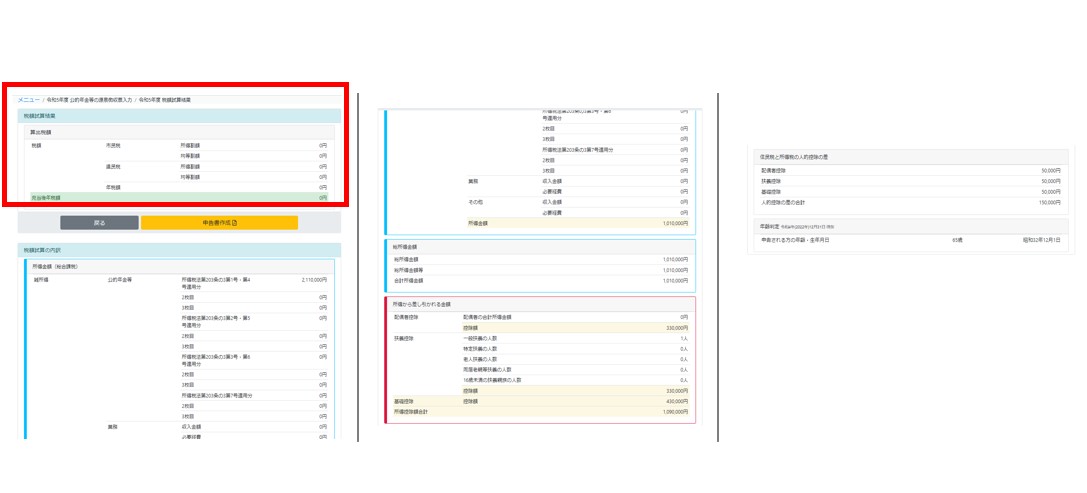
Task: Click the 申告される方の年齢・生年月日 label
Action: click(x=794, y=239)
